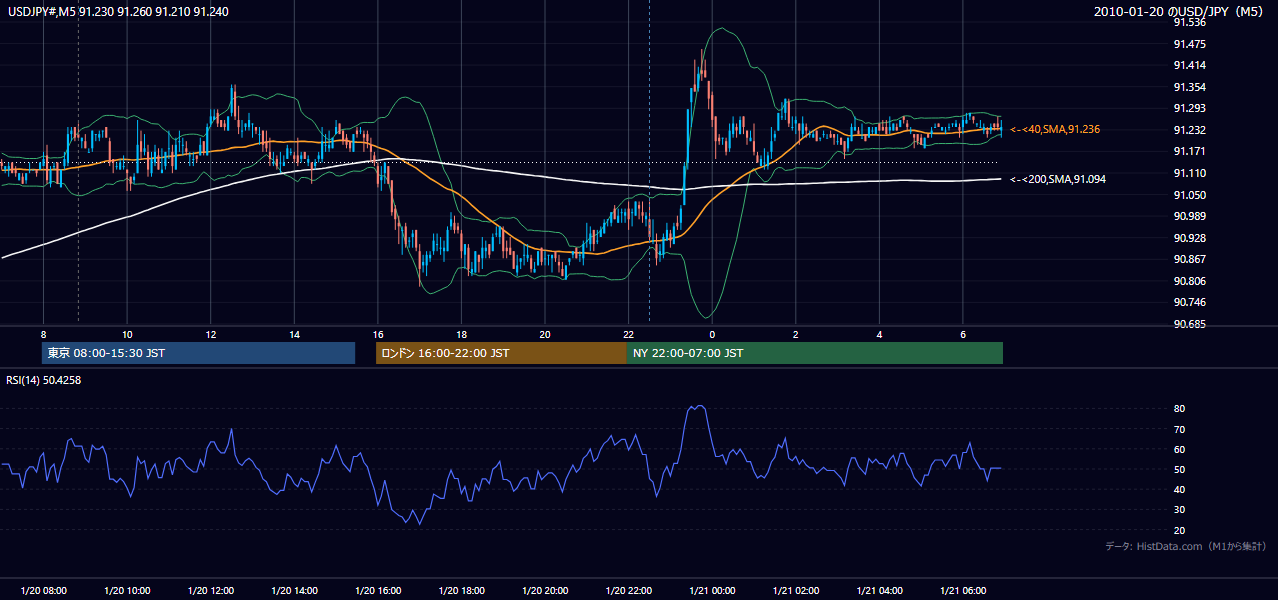Click hour label 8 under price chart

(43, 334)
